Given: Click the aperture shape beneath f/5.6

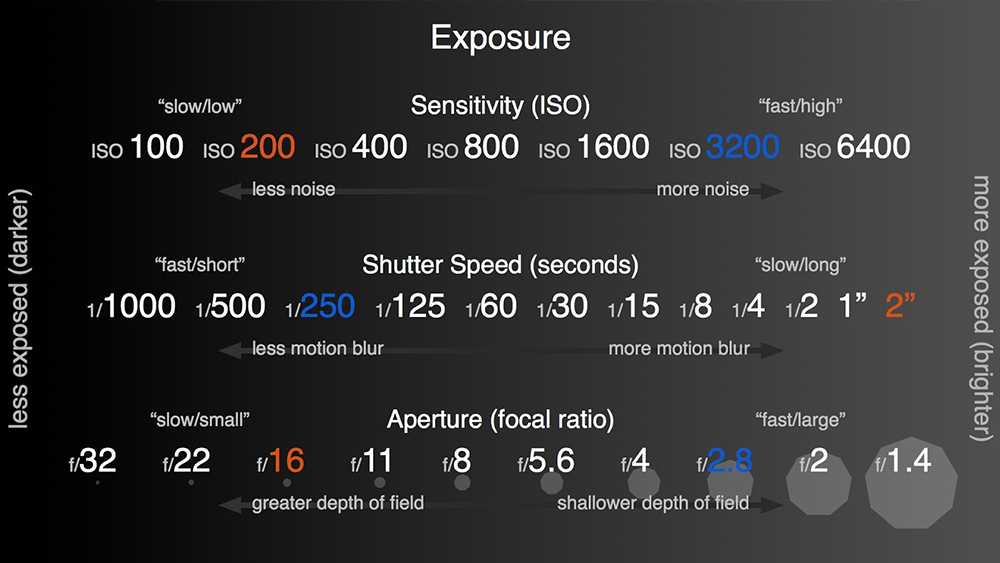Looking at the screenshot, I should [552, 483].
